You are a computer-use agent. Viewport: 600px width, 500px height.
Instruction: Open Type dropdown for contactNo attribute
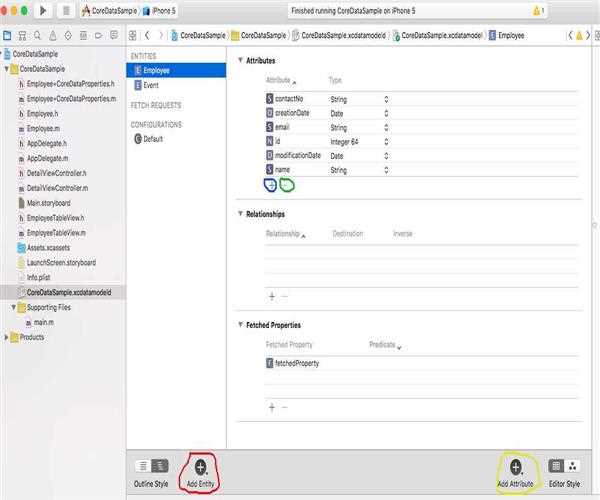tap(386, 99)
